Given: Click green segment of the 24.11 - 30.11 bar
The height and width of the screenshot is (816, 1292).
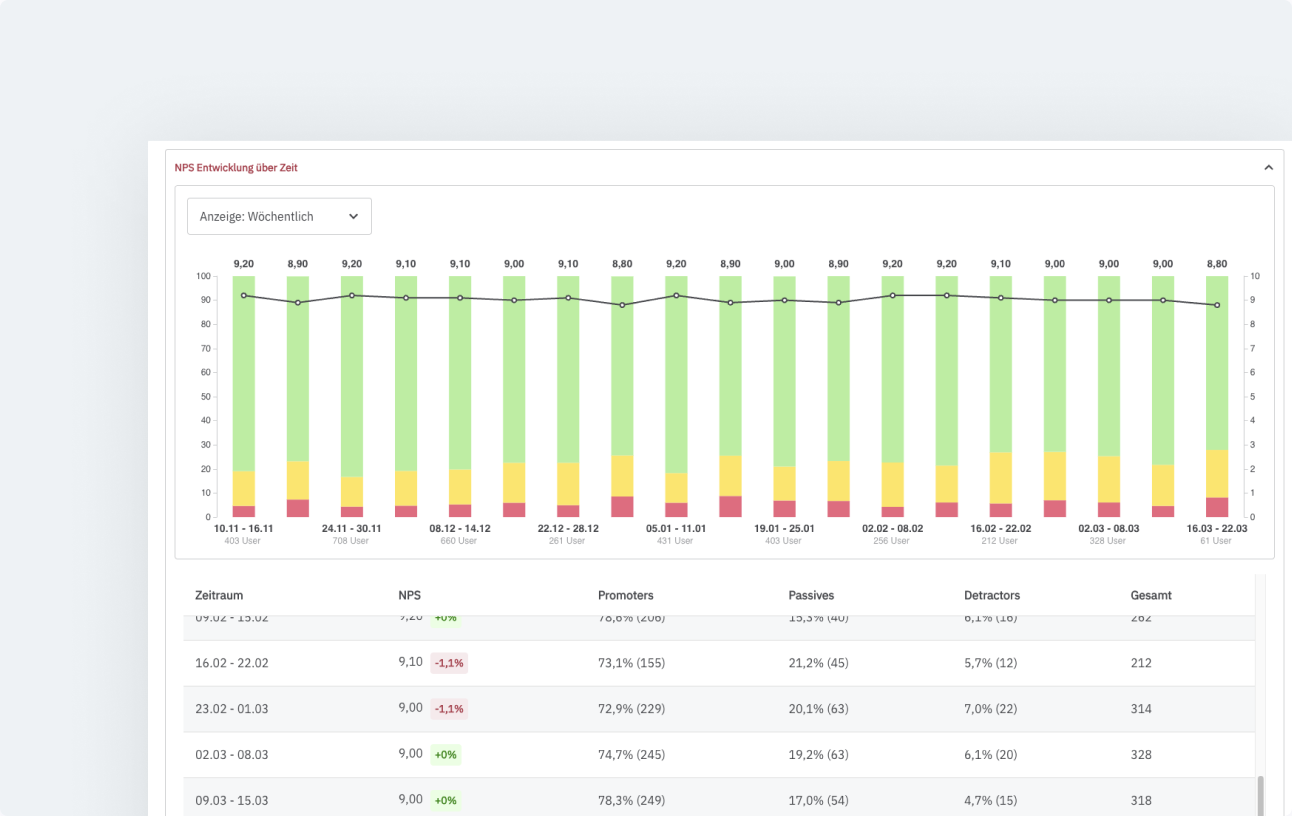Looking at the screenshot, I should coord(352,380).
